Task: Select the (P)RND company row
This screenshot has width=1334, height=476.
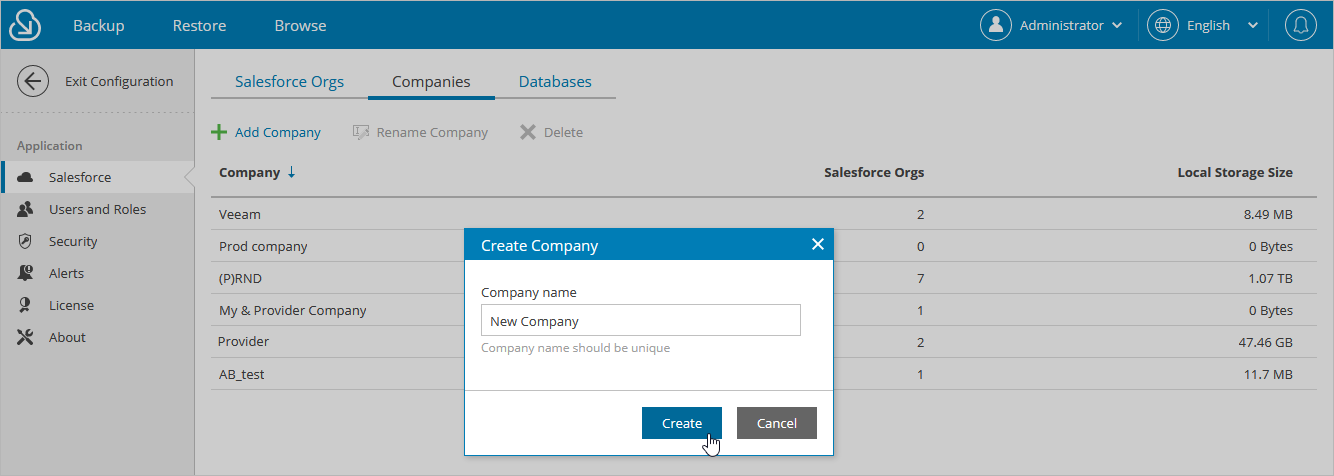Action: click(764, 278)
